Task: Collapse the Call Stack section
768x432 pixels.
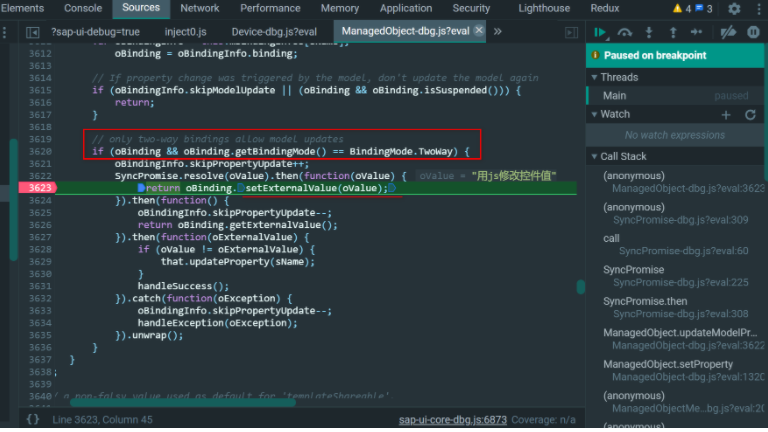Action: coord(594,157)
